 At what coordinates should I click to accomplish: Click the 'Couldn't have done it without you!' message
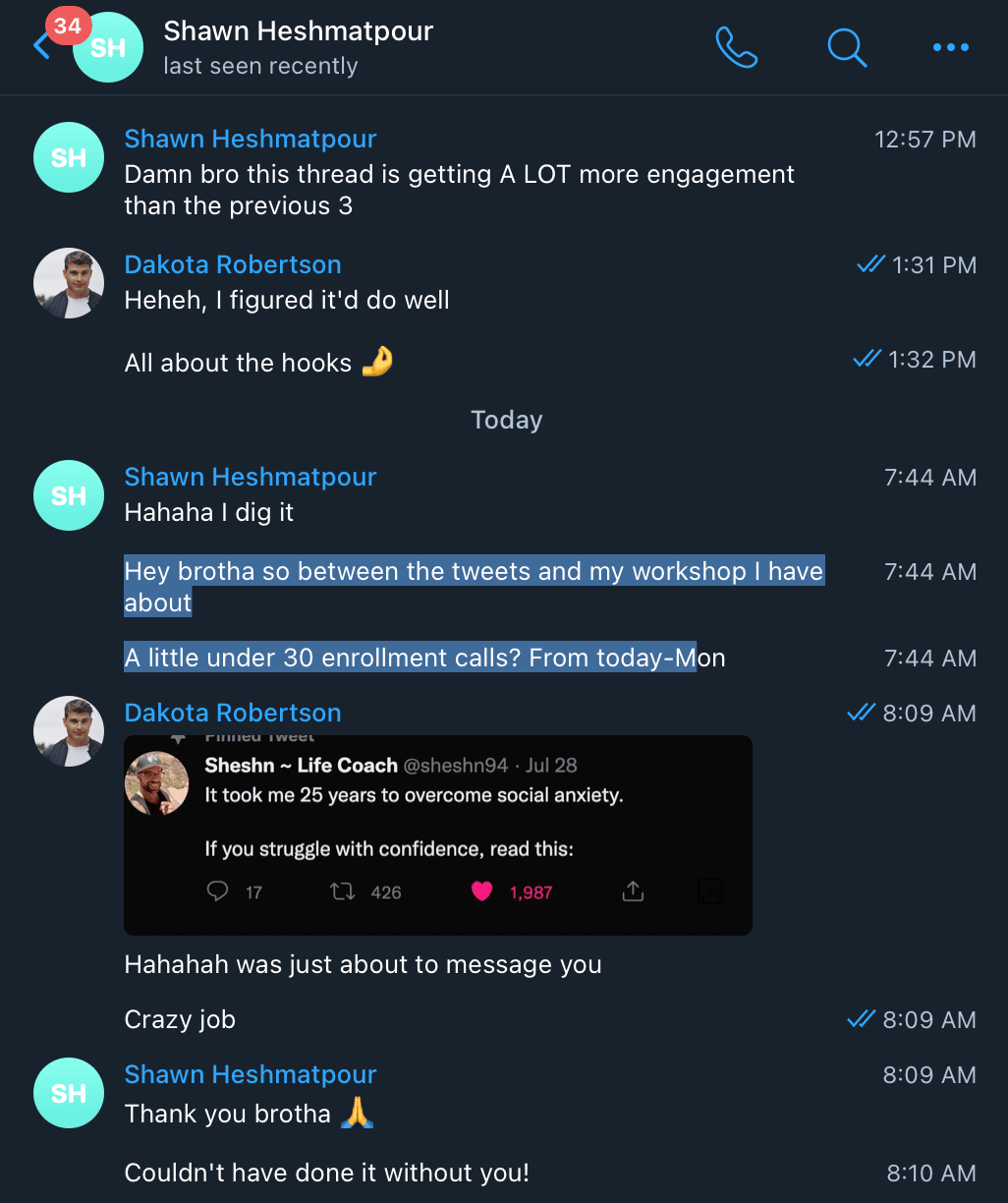tap(326, 1173)
